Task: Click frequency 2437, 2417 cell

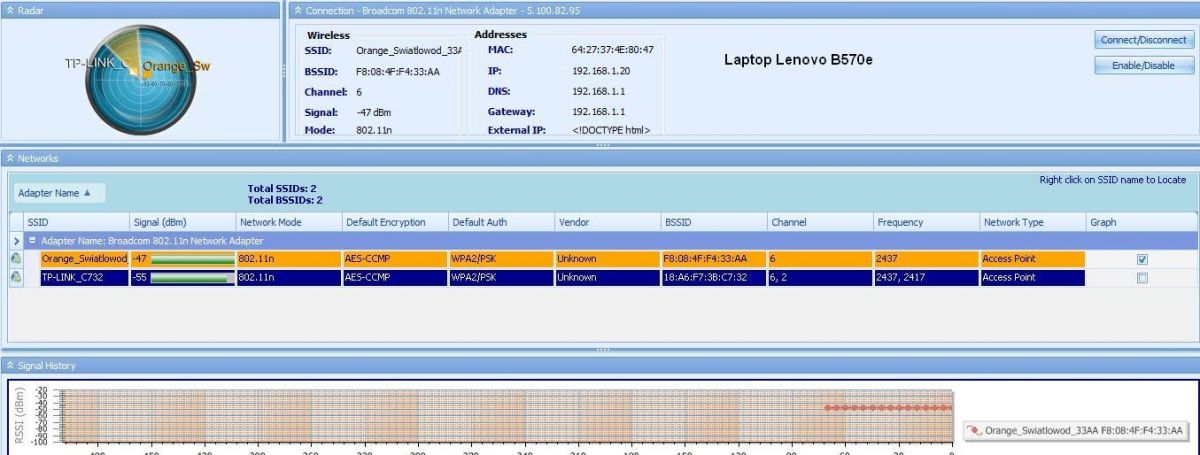Action: (926, 277)
